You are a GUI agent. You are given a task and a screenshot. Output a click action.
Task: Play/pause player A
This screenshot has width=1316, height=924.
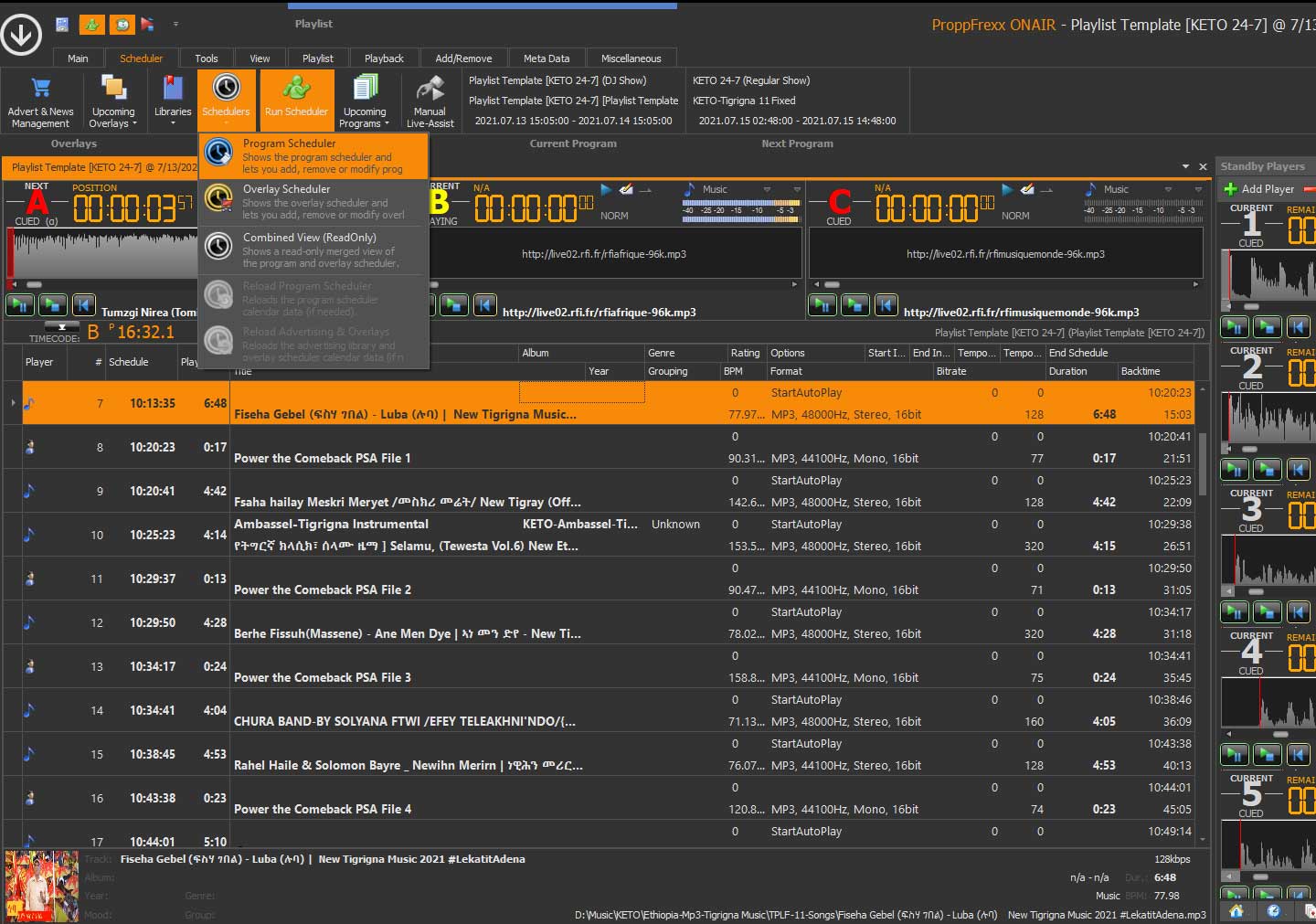click(20, 305)
